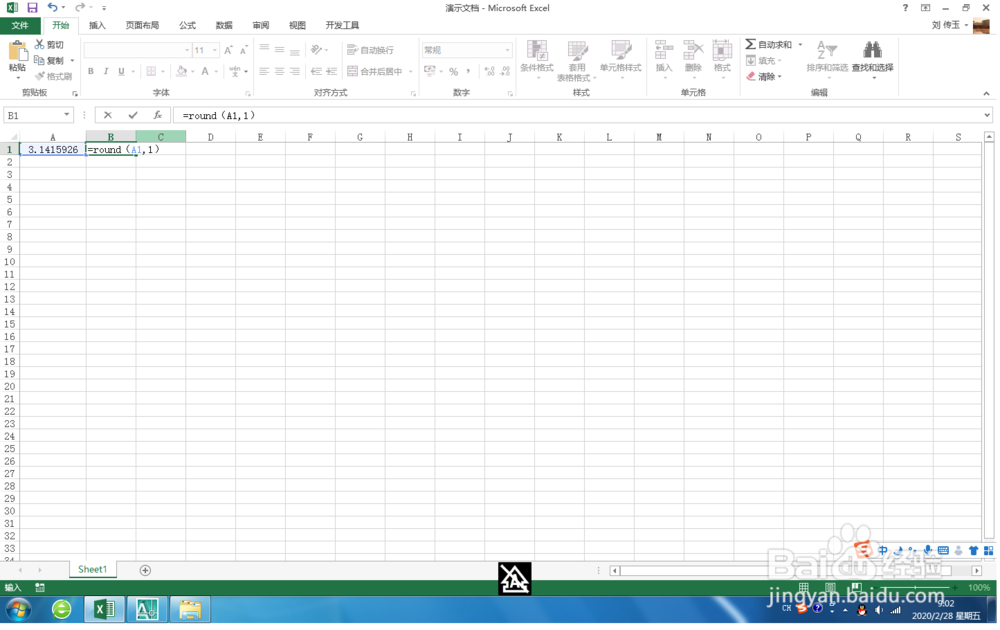1000x630 pixels.
Task: Click the AutoSum (自动求和) icon
Action: [750, 44]
